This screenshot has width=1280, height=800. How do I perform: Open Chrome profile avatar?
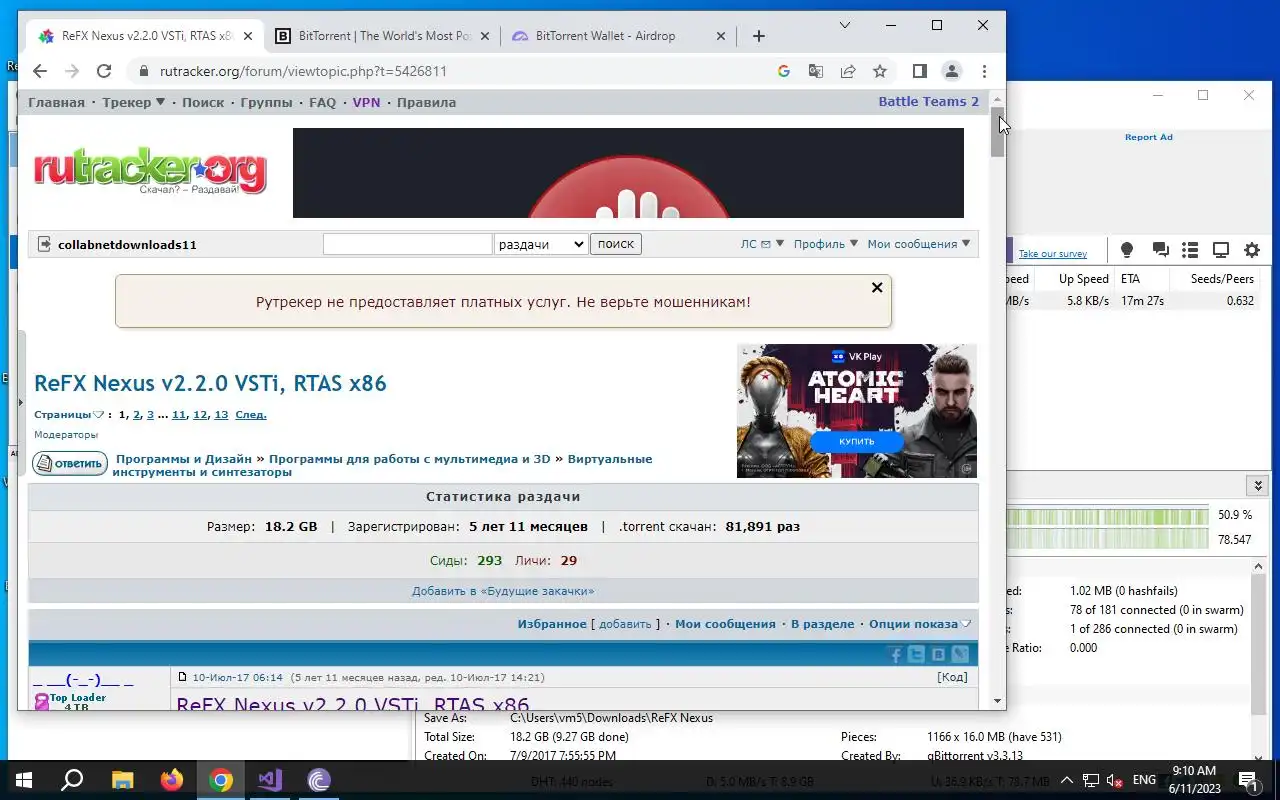pyautogui.click(x=952, y=71)
